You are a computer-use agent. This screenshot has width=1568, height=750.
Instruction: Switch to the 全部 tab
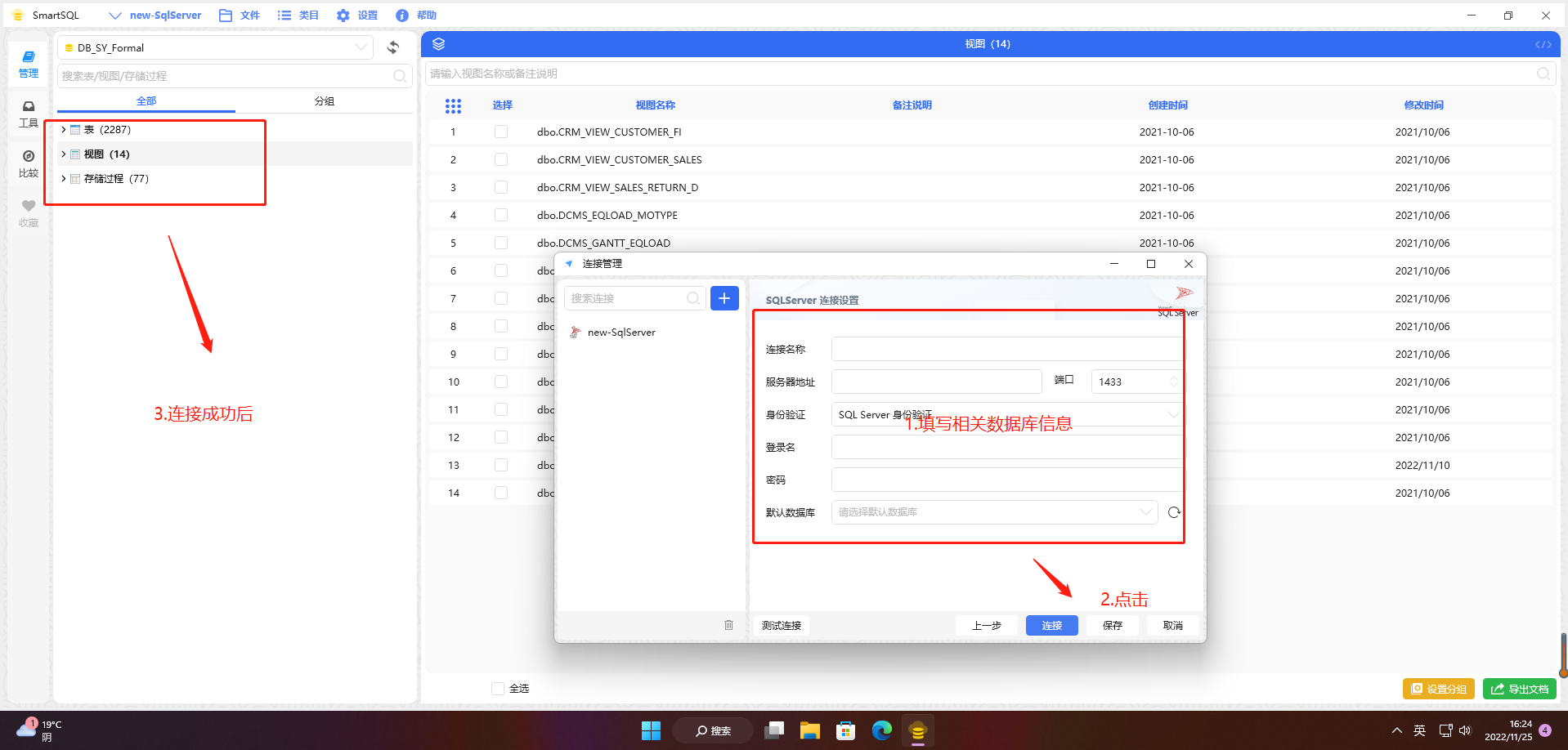click(146, 100)
